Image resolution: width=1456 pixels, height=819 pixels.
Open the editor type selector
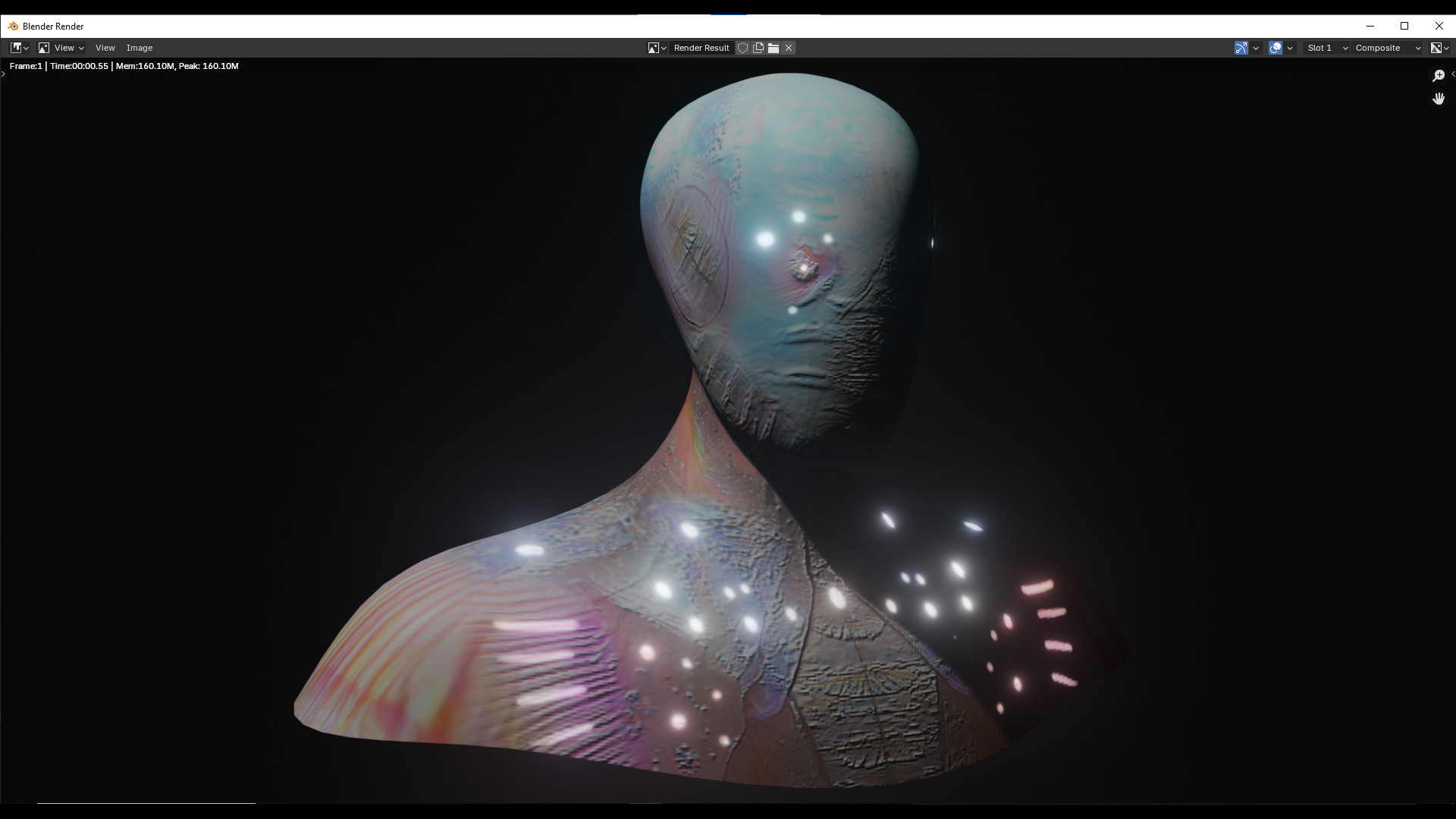tap(20, 48)
